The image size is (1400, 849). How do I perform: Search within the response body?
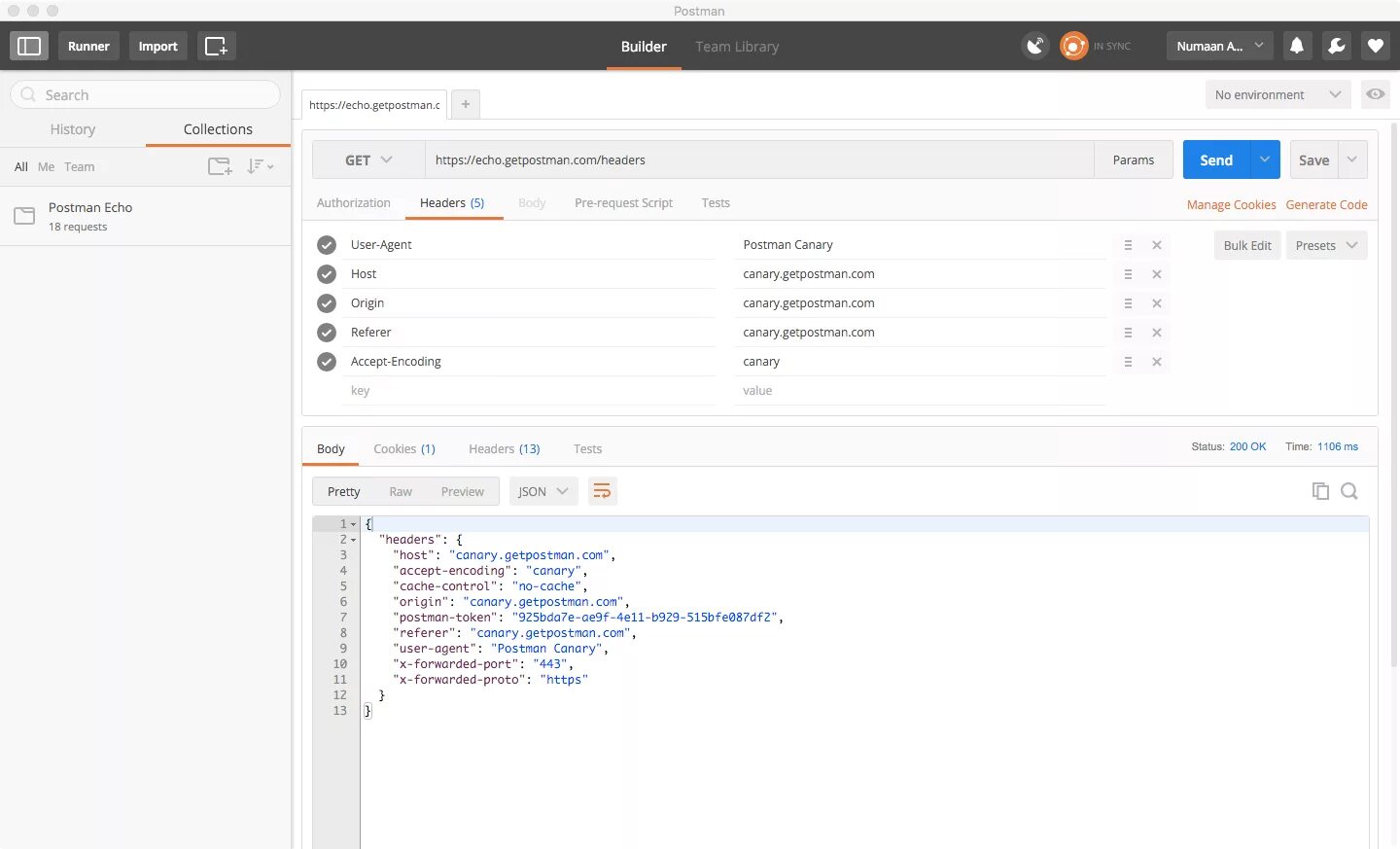[x=1349, y=491]
